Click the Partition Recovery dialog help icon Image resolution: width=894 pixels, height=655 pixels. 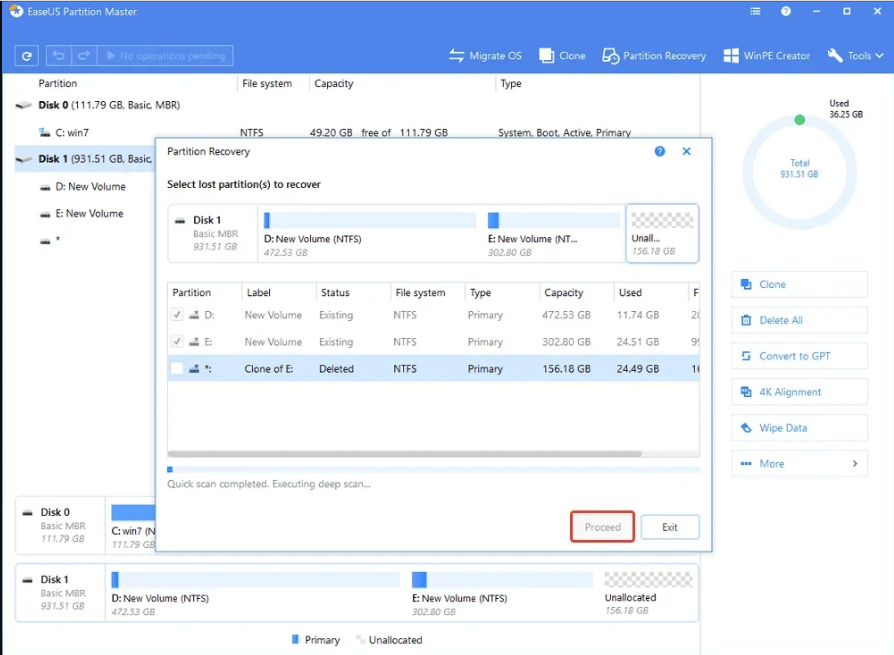(x=660, y=152)
